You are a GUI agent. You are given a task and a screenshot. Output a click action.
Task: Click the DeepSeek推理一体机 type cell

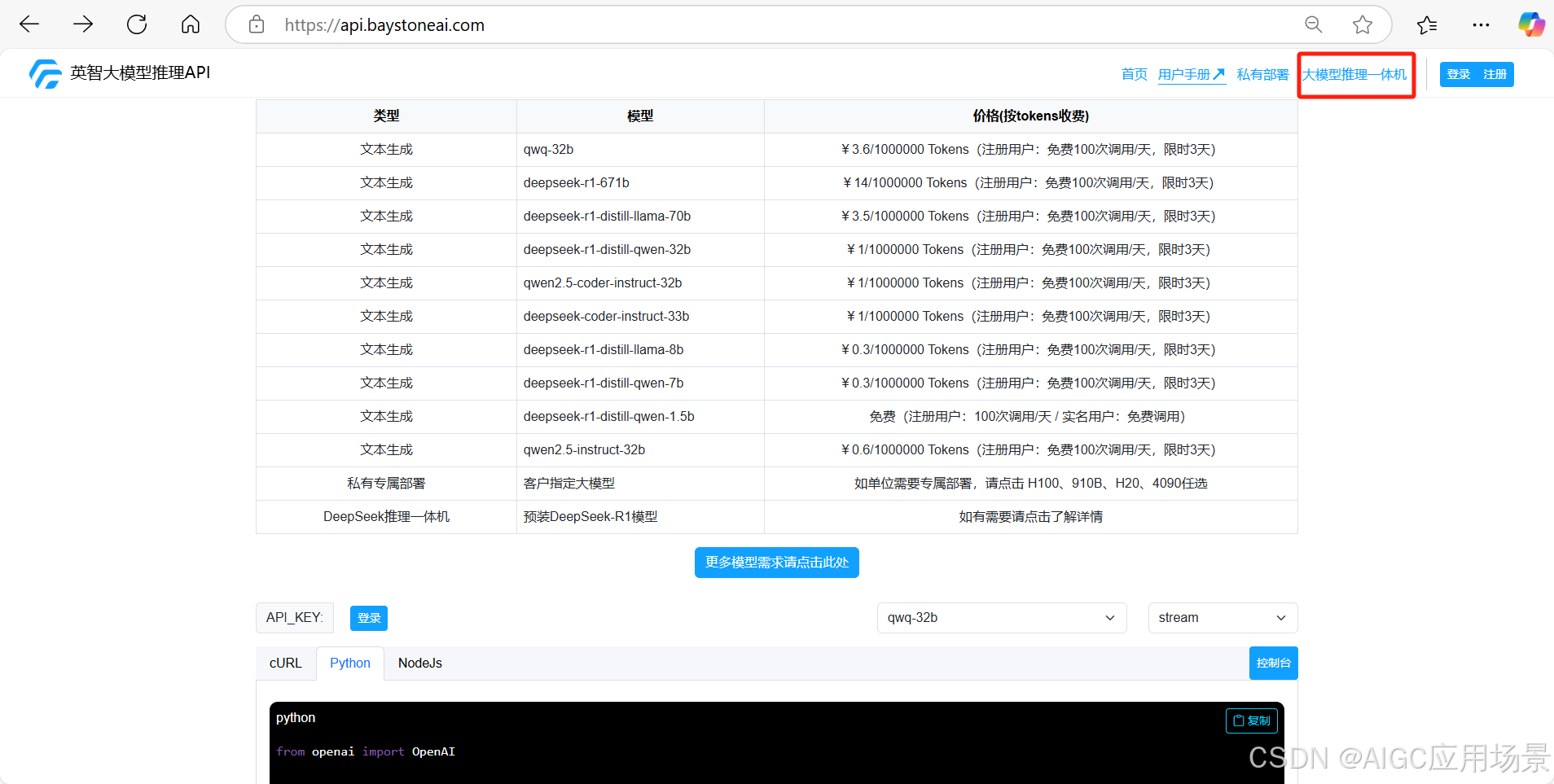click(x=386, y=517)
